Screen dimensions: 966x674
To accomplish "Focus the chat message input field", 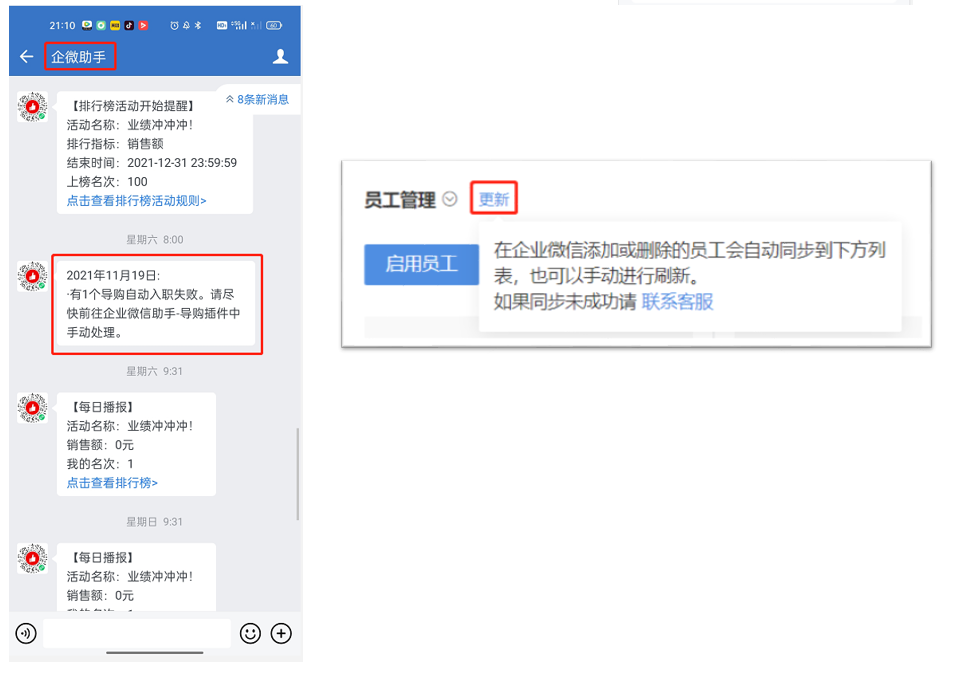I will tap(137, 633).
